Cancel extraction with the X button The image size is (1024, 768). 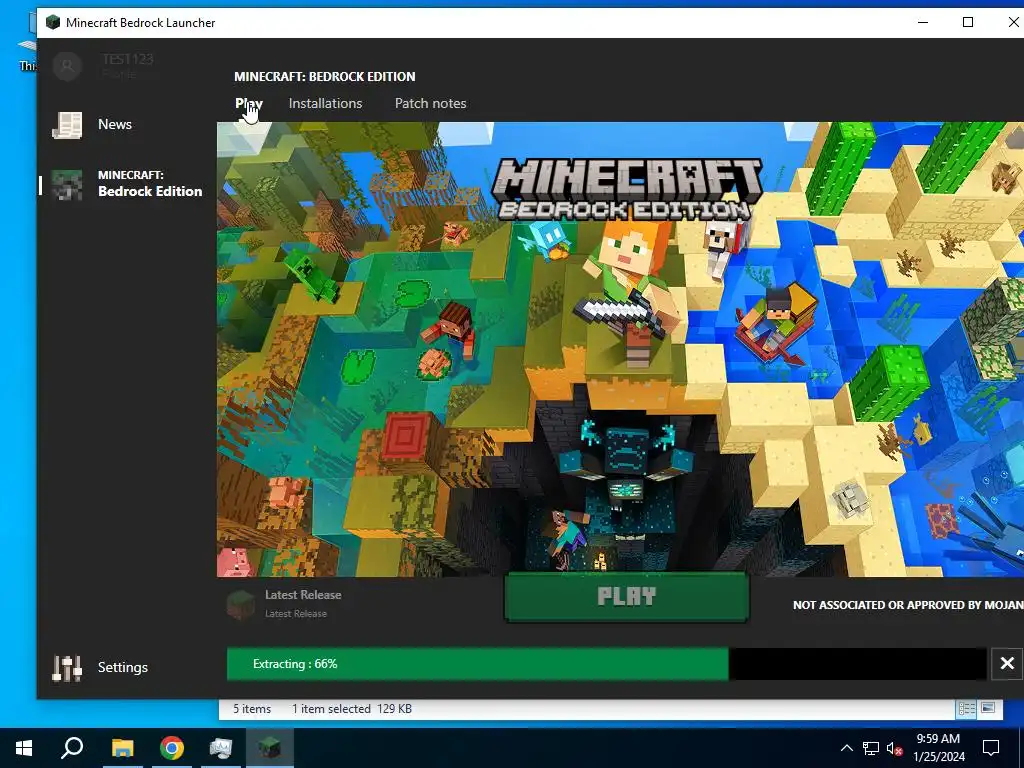pos(1007,664)
